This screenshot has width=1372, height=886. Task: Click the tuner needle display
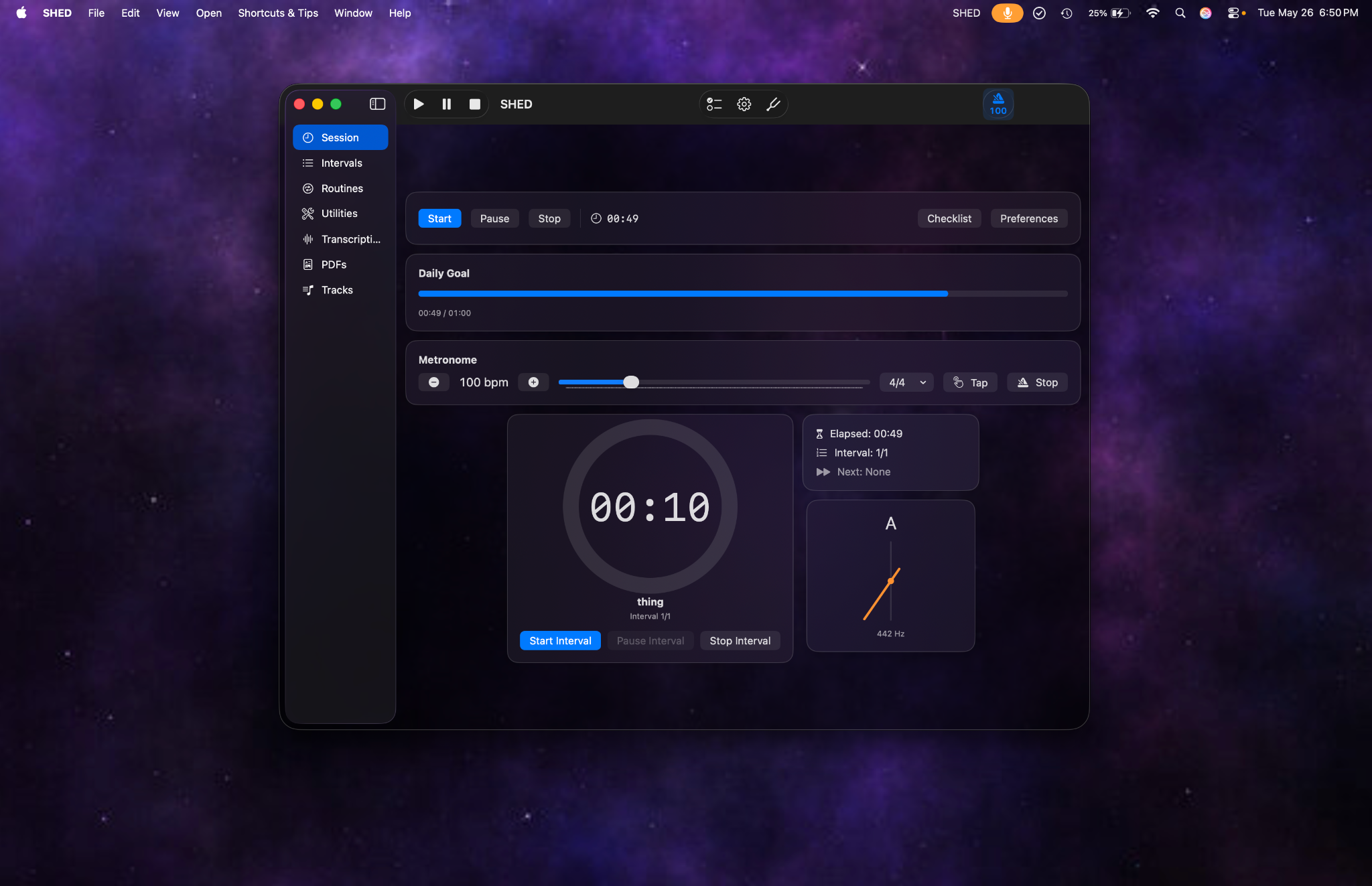pyautogui.click(x=890, y=581)
